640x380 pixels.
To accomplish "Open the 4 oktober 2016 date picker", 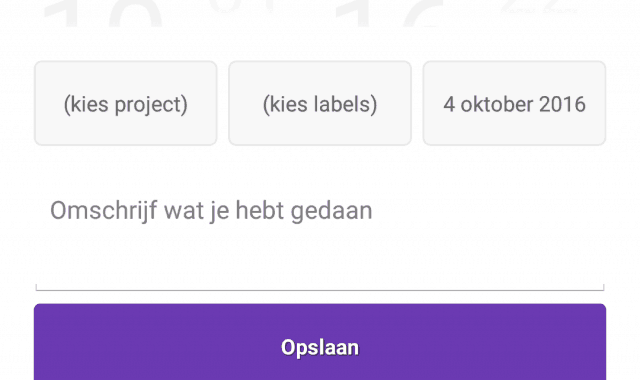I will click(514, 103).
